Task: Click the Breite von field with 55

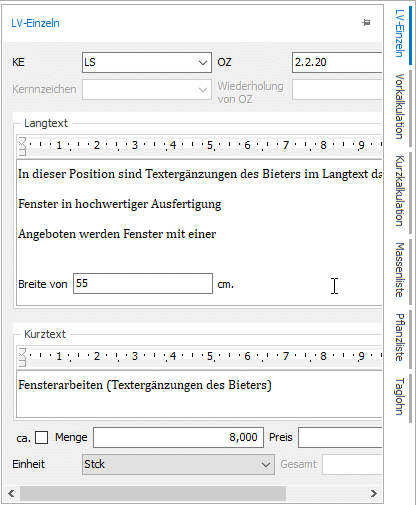Action: [x=143, y=284]
